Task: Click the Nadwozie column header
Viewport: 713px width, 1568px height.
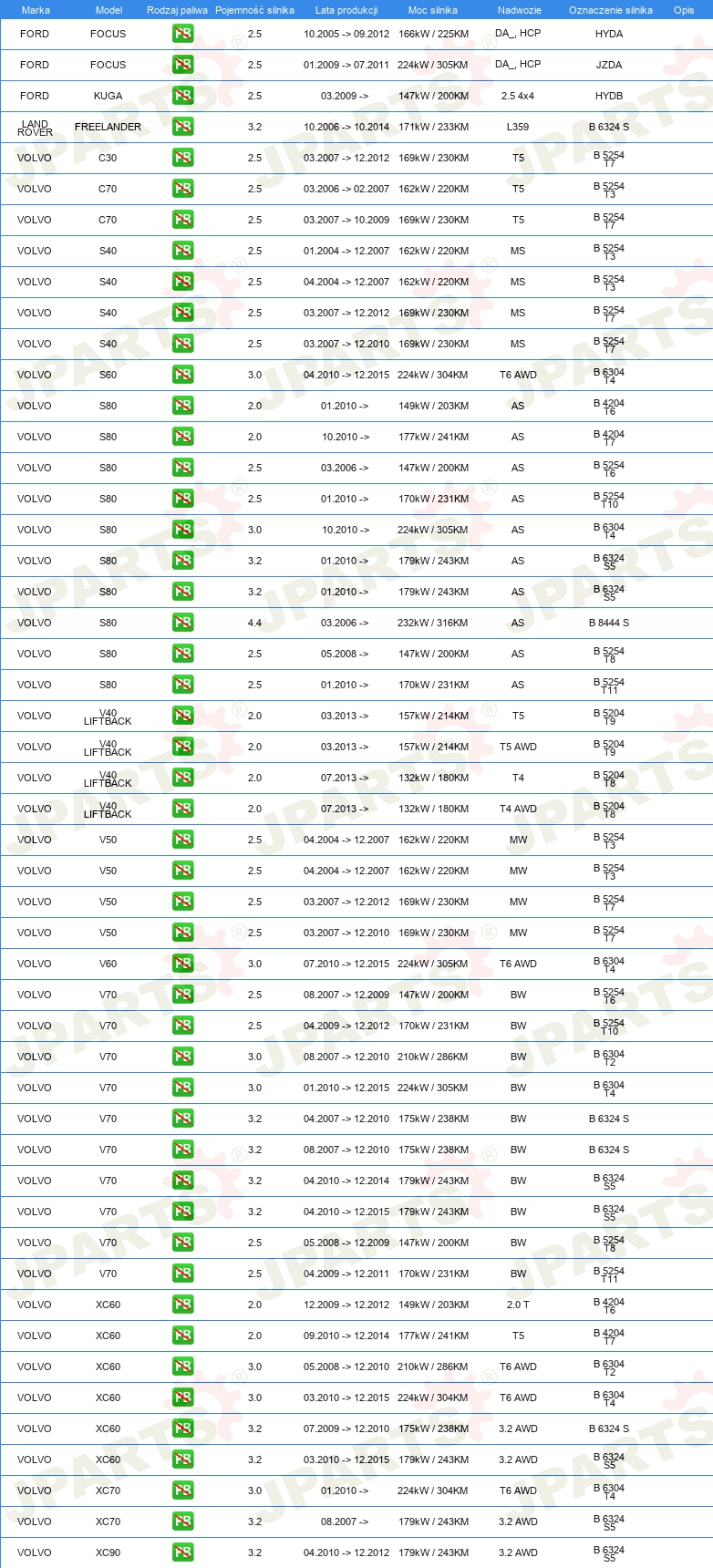Action: point(519,10)
